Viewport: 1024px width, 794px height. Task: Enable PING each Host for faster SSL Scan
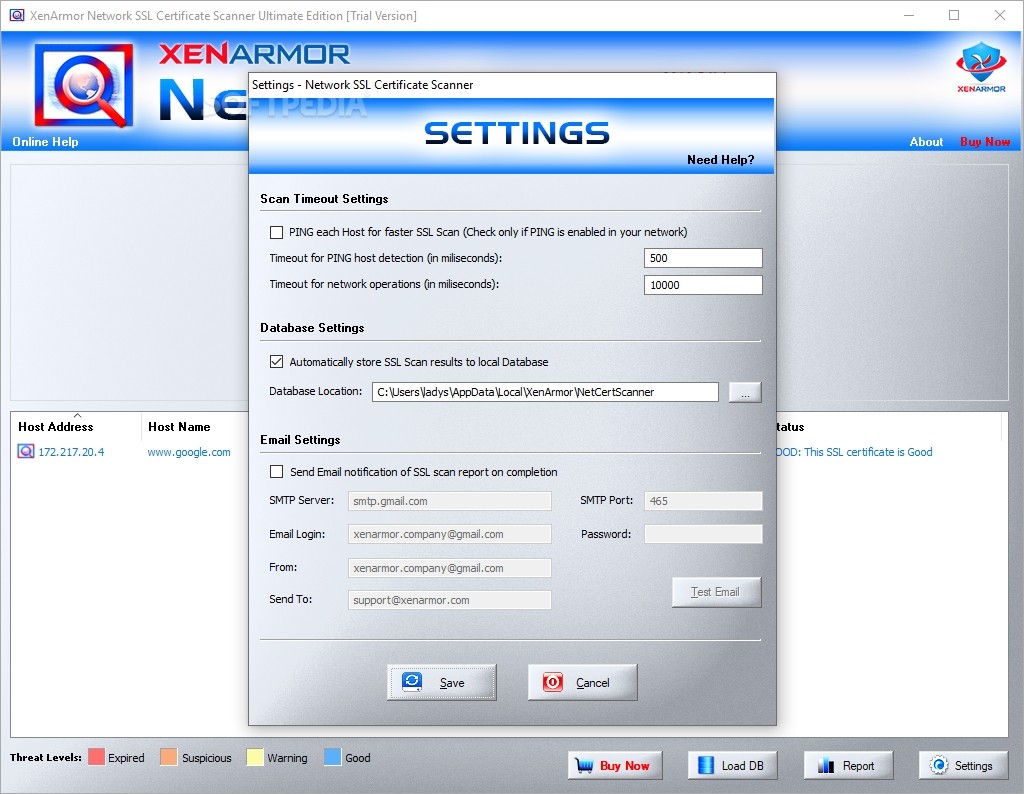(276, 232)
